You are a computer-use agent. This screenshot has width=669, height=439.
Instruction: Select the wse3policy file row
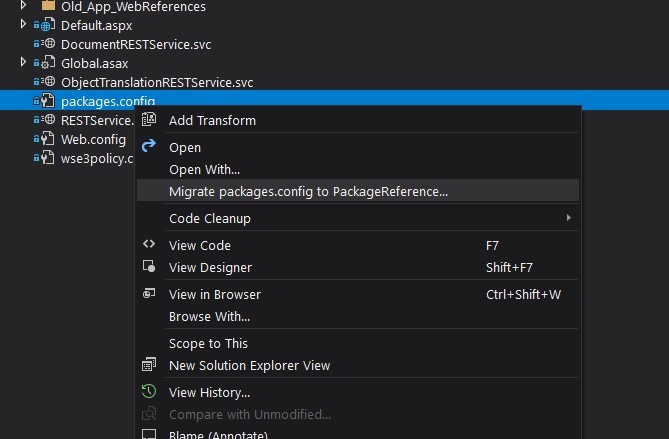point(97,159)
